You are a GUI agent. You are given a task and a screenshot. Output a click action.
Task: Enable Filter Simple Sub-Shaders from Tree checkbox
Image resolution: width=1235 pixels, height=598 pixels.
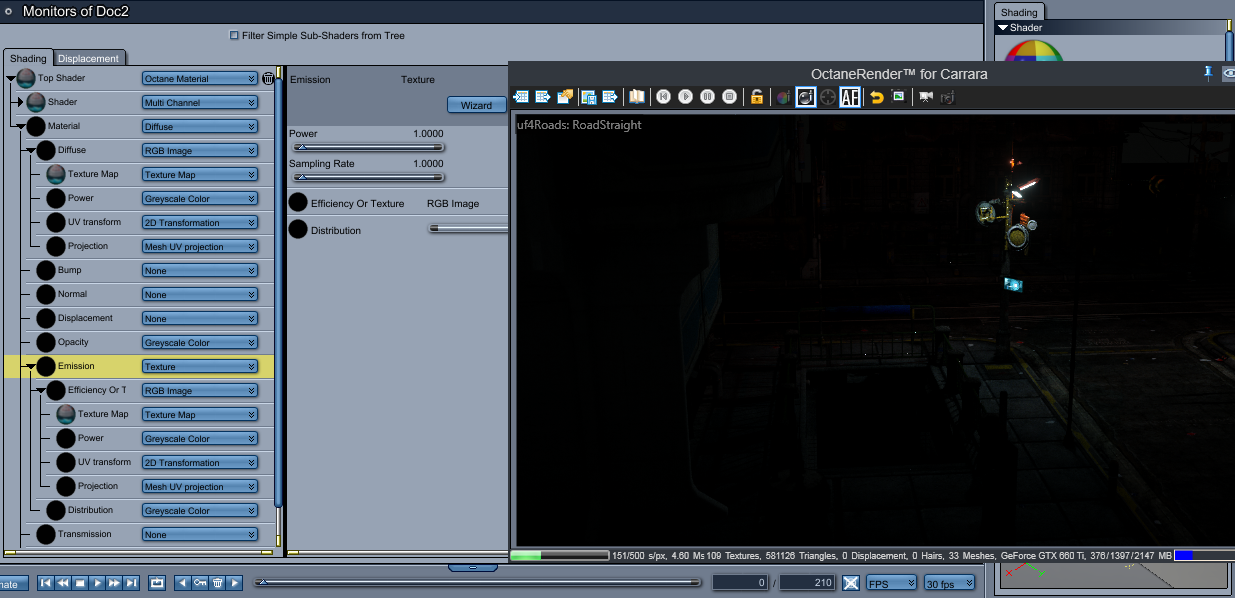click(234, 35)
